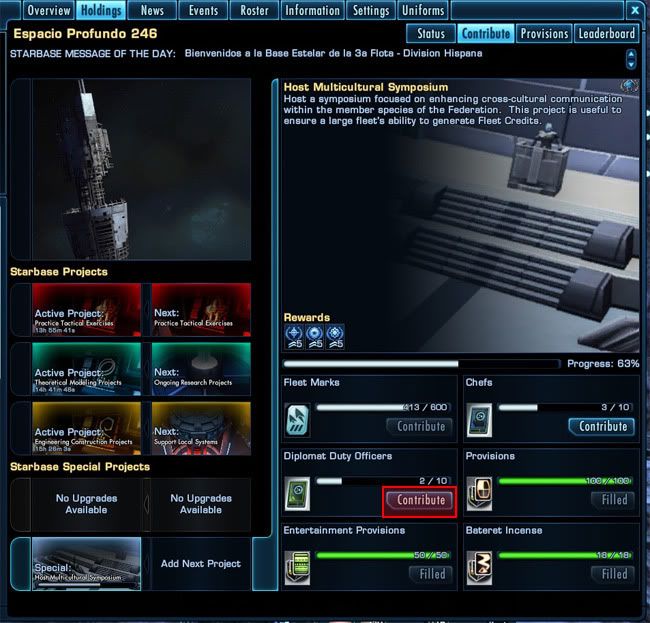Click the icon at project image top-right corner
Viewport: 650px width, 623px height.
629,86
